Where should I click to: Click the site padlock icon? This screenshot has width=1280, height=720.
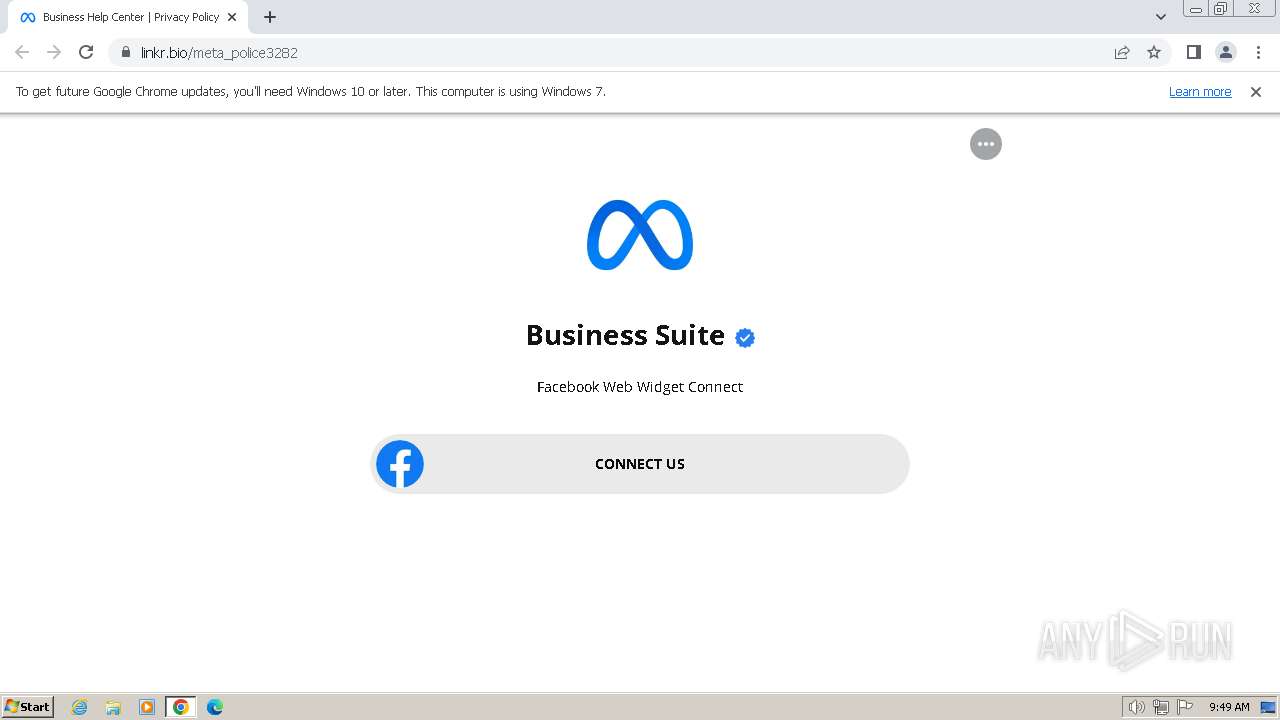(126, 52)
